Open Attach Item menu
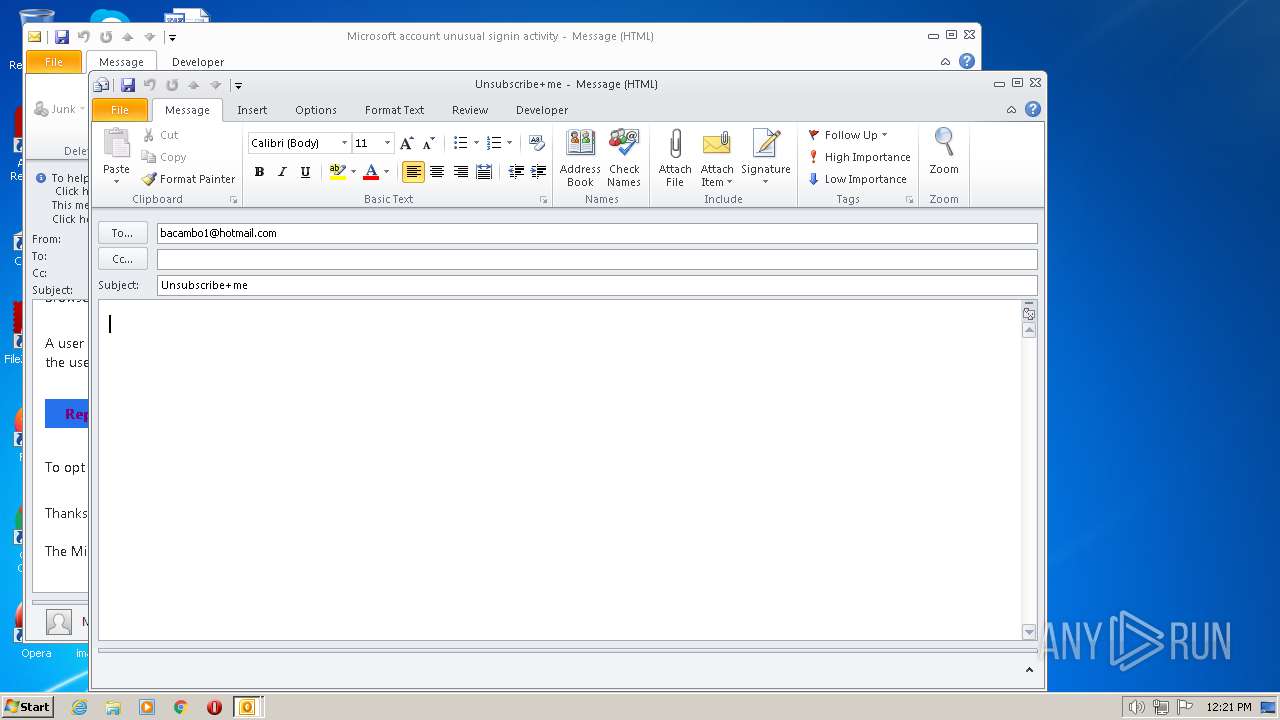The height and width of the screenshot is (720, 1280). (717, 158)
